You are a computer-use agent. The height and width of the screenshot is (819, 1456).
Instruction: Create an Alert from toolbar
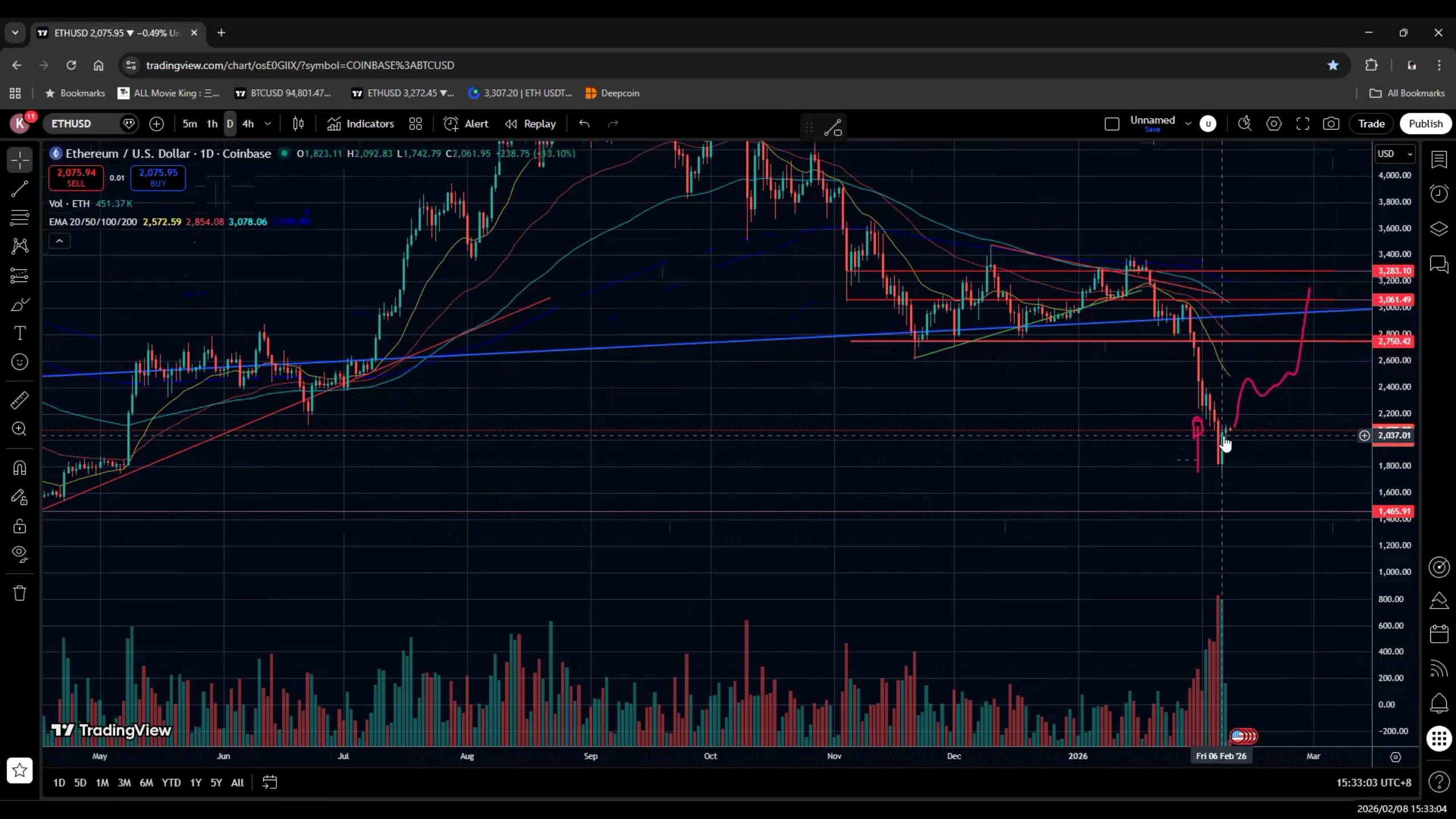466,124
